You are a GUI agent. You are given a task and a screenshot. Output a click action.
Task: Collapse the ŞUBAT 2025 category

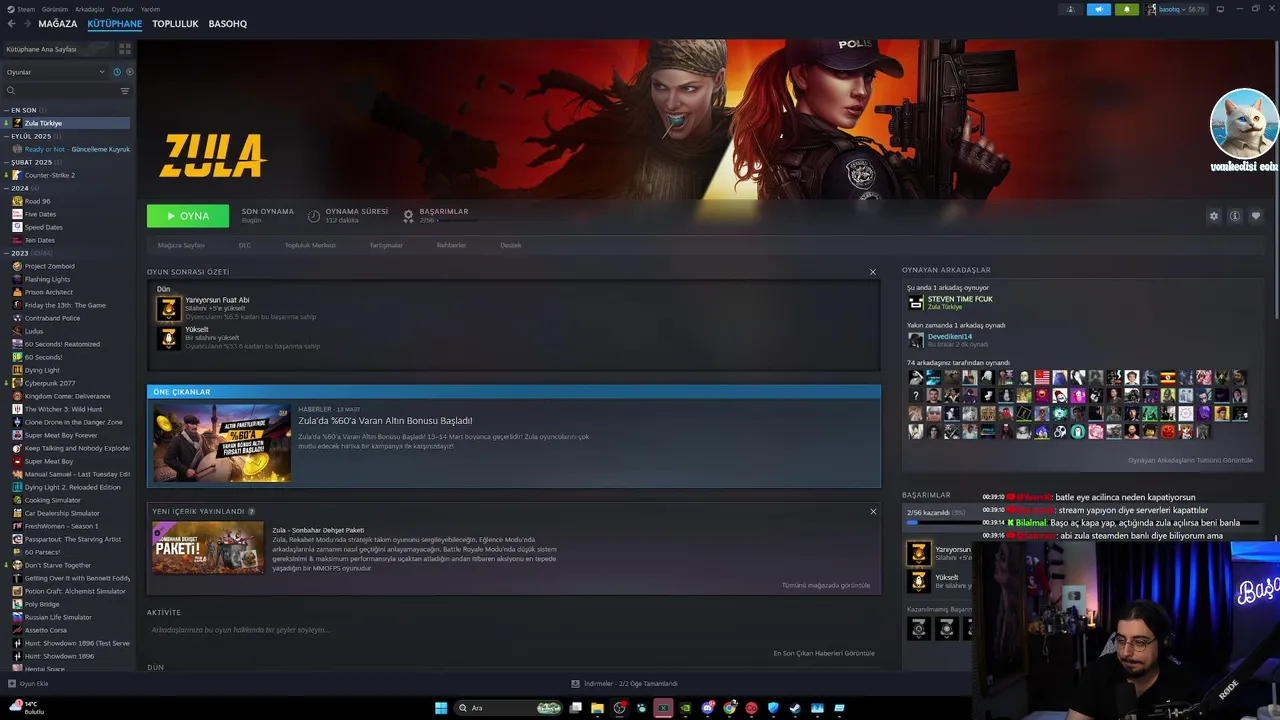tap(32, 162)
